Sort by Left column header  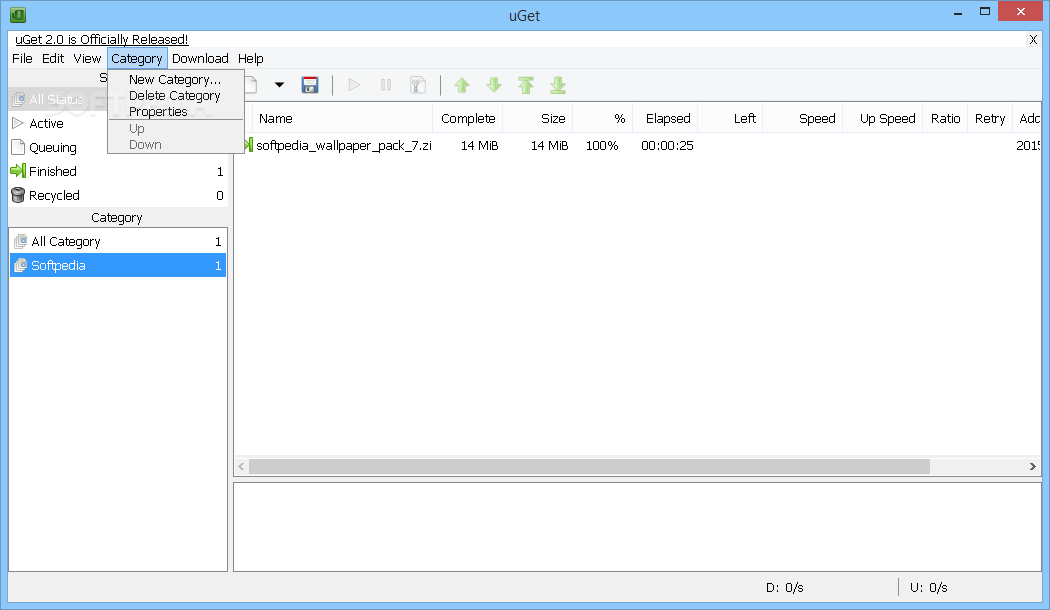(731, 119)
